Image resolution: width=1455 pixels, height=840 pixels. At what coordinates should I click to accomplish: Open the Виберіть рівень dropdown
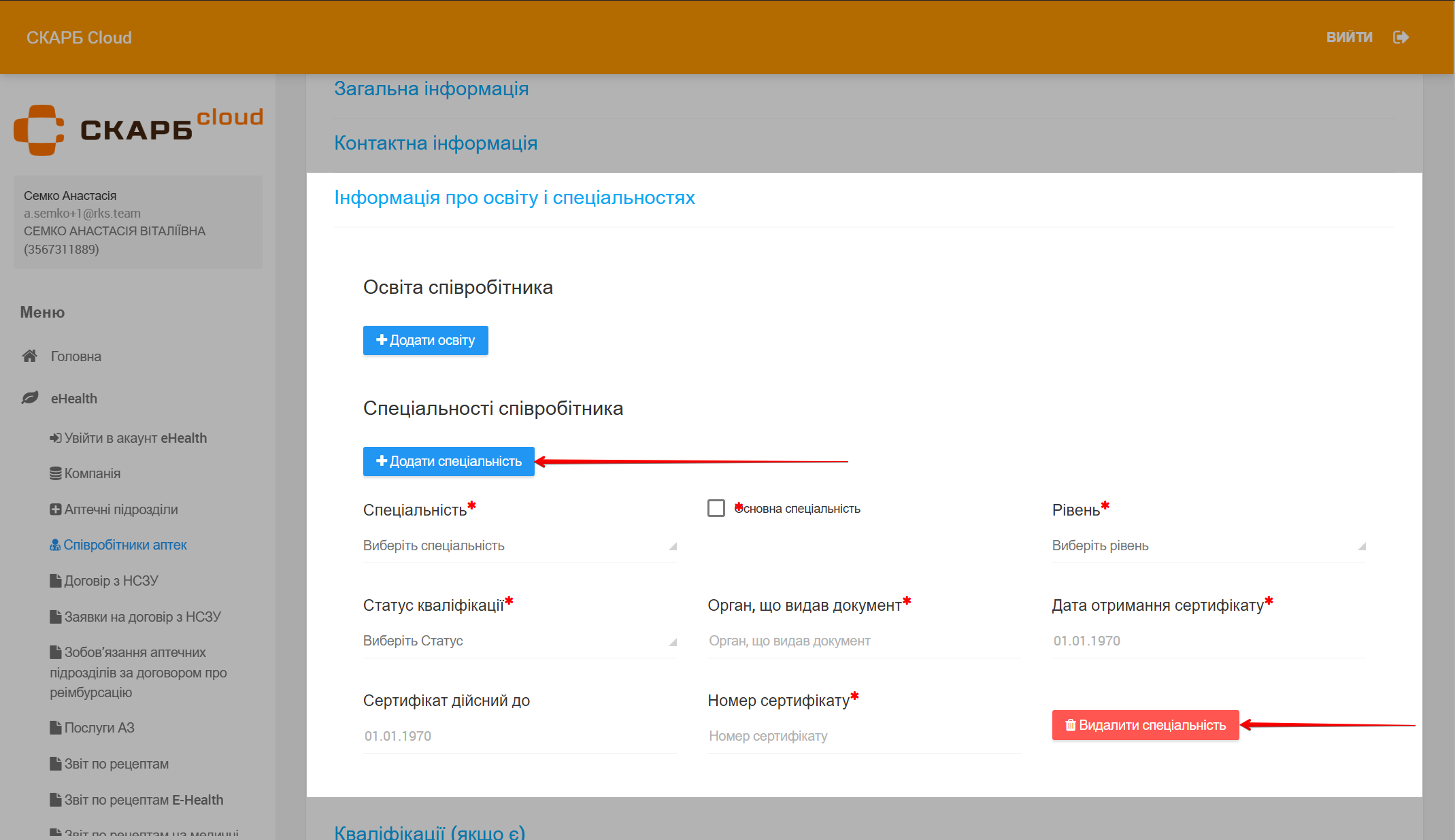pyautogui.click(x=1208, y=545)
